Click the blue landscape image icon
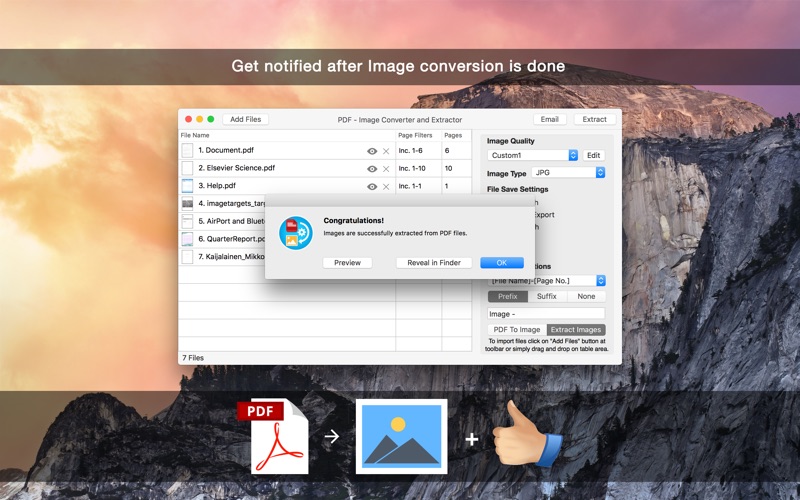Screen dimensions: 800x500 402,436
